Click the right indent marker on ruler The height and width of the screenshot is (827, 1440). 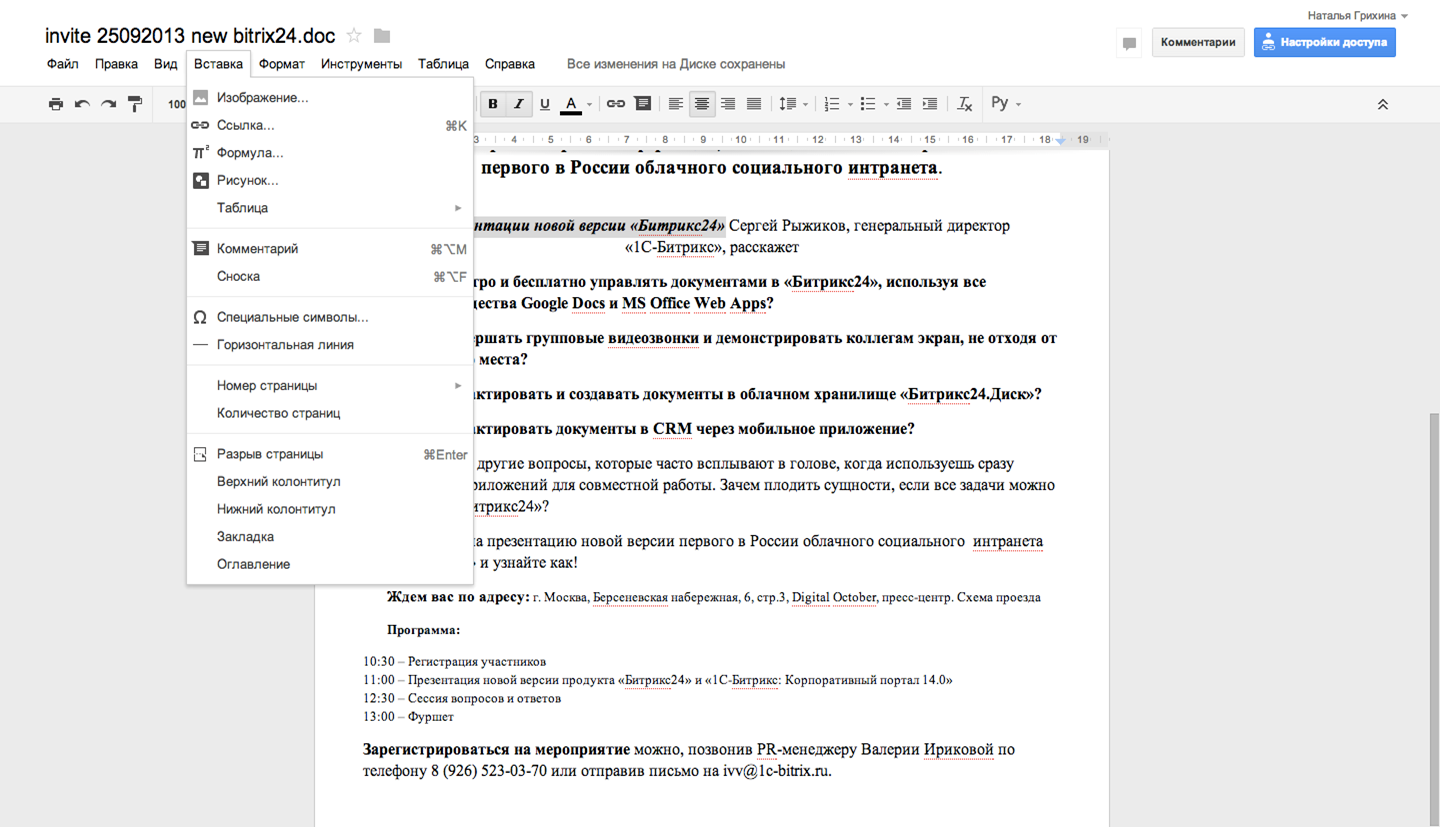(1061, 141)
